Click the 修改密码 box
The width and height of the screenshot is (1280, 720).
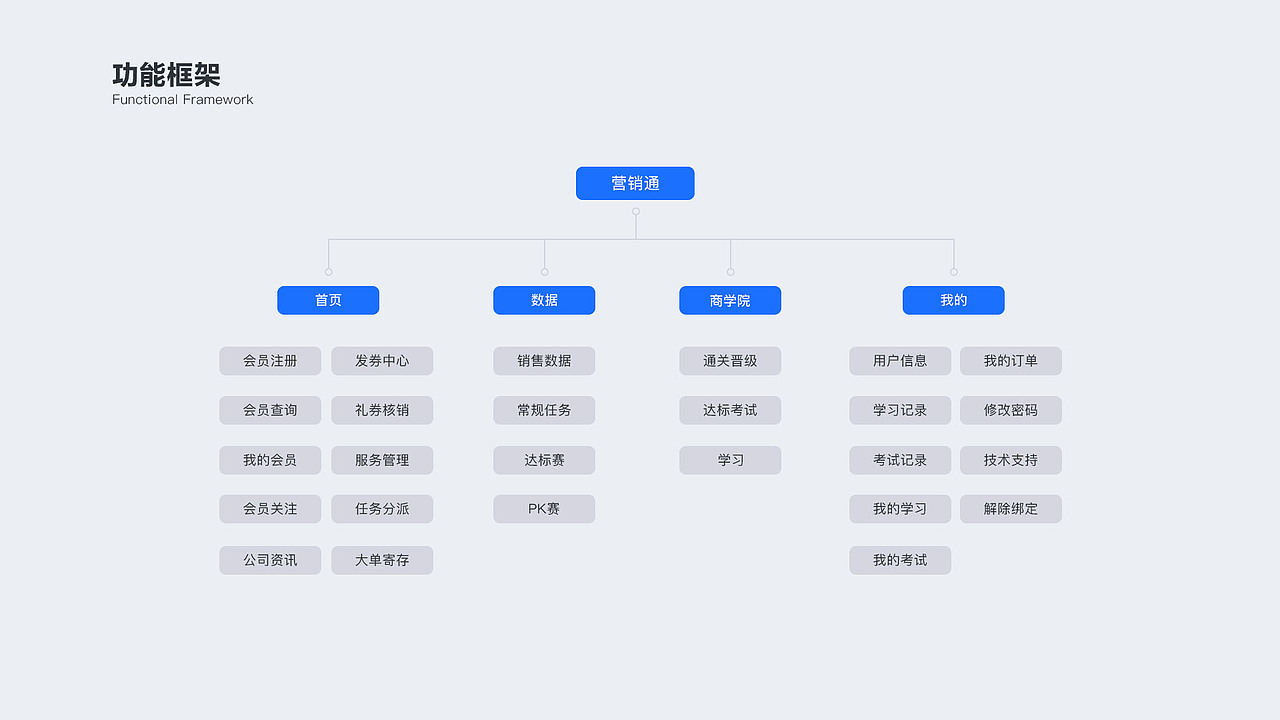[1011, 410]
